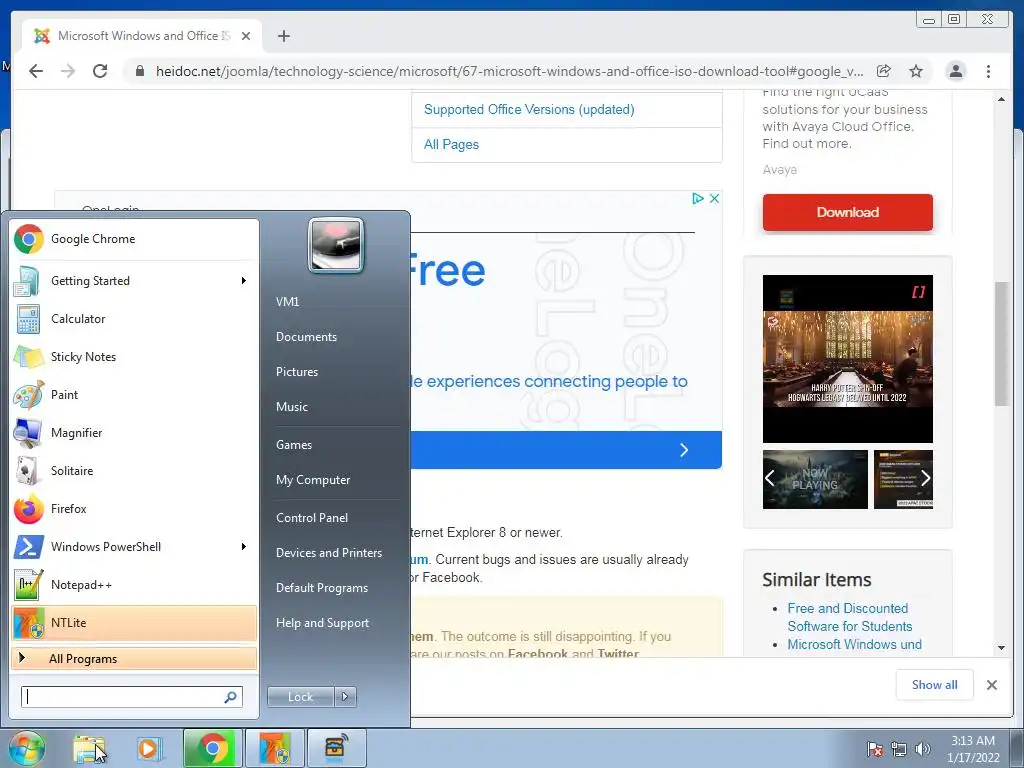Show next video thumbnail arrow
Image resolution: width=1024 pixels, height=768 pixels.
[x=925, y=479]
